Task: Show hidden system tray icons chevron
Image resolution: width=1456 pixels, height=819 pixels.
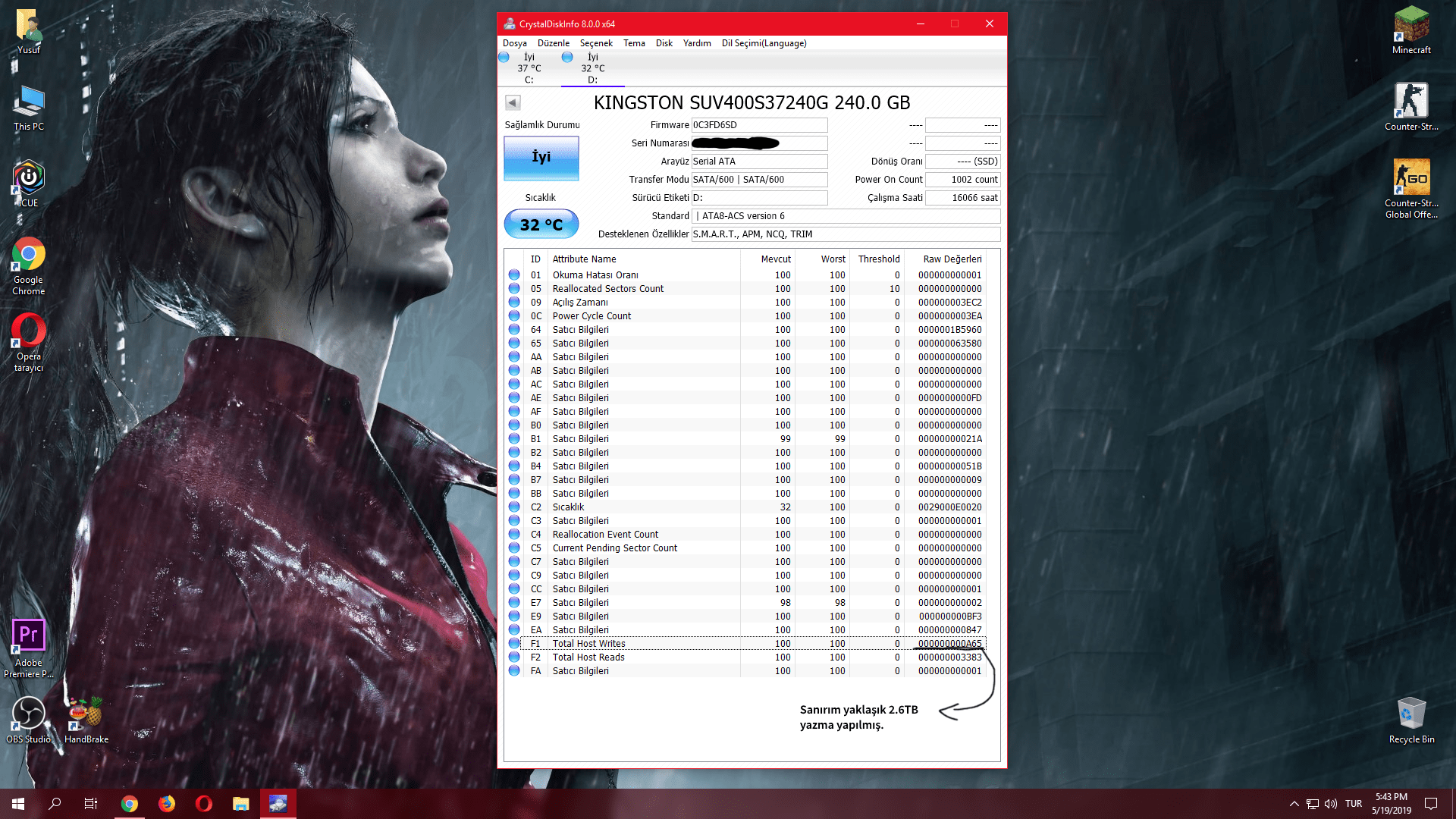Action: point(1294,804)
